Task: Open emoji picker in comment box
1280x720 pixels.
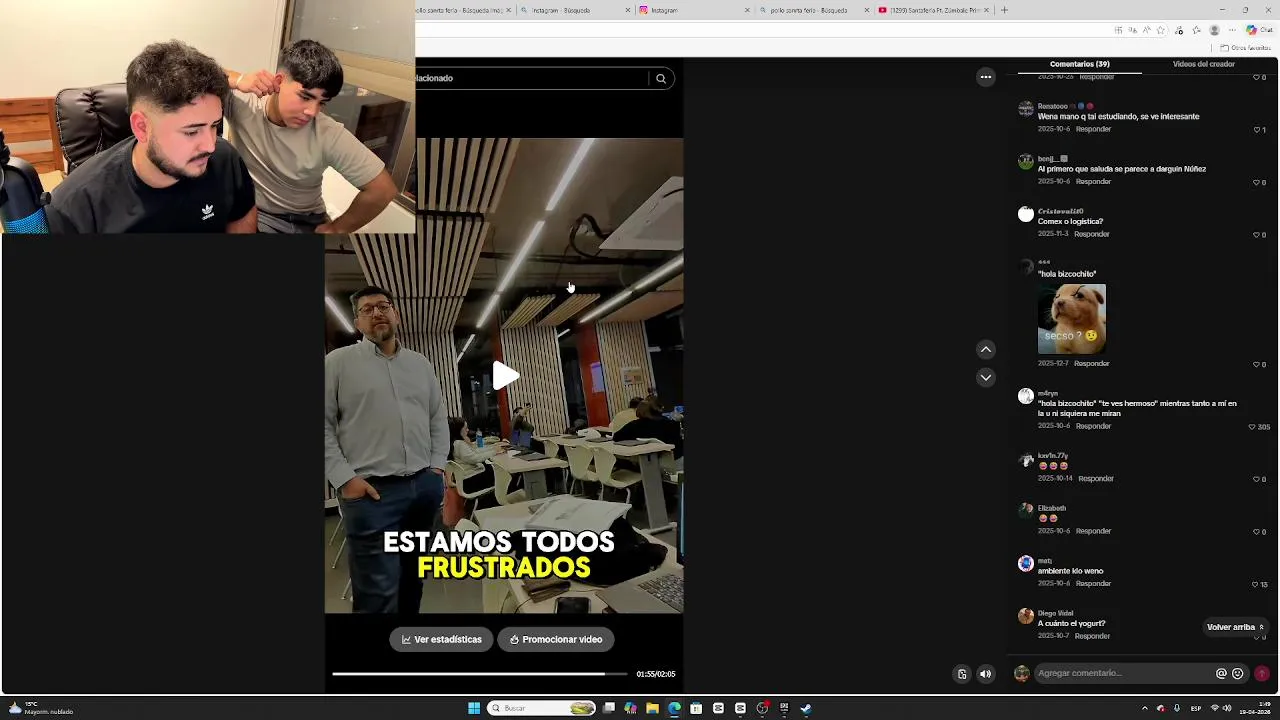Action: tap(1238, 674)
